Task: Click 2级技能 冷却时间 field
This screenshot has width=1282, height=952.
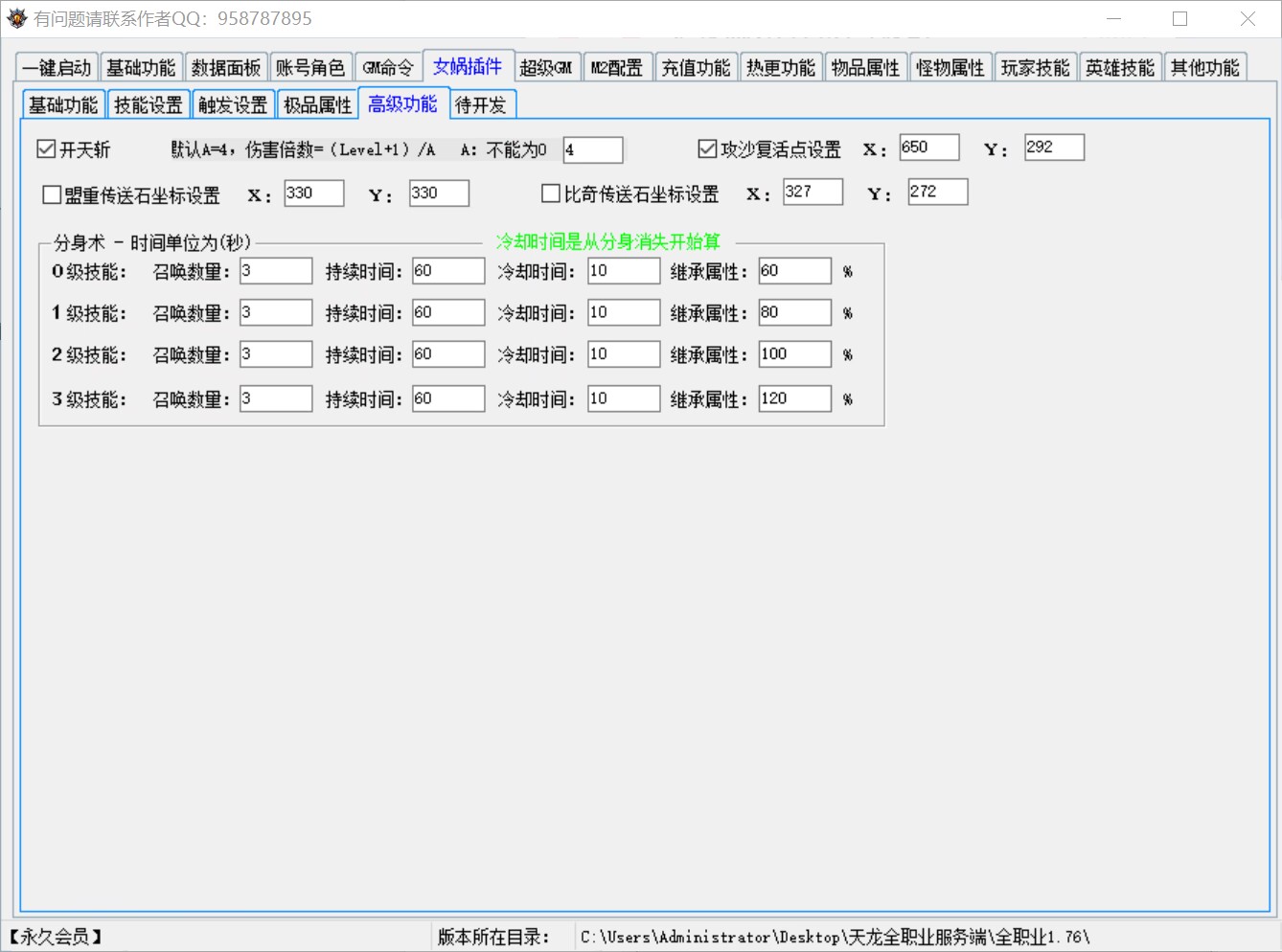Action: [x=624, y=354]
